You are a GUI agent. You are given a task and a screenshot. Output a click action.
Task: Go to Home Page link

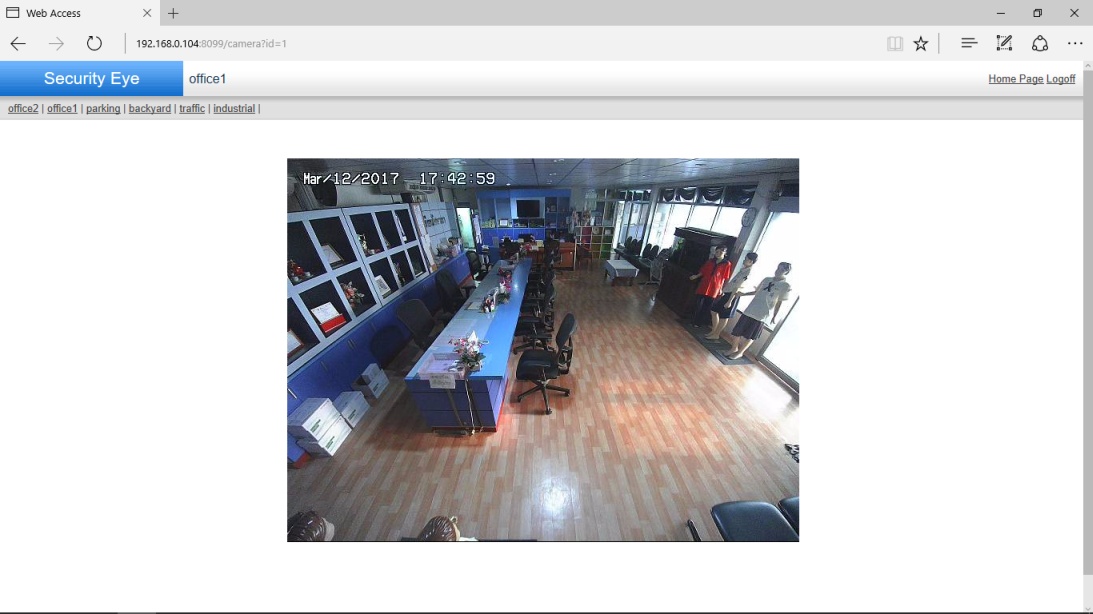1015,79
